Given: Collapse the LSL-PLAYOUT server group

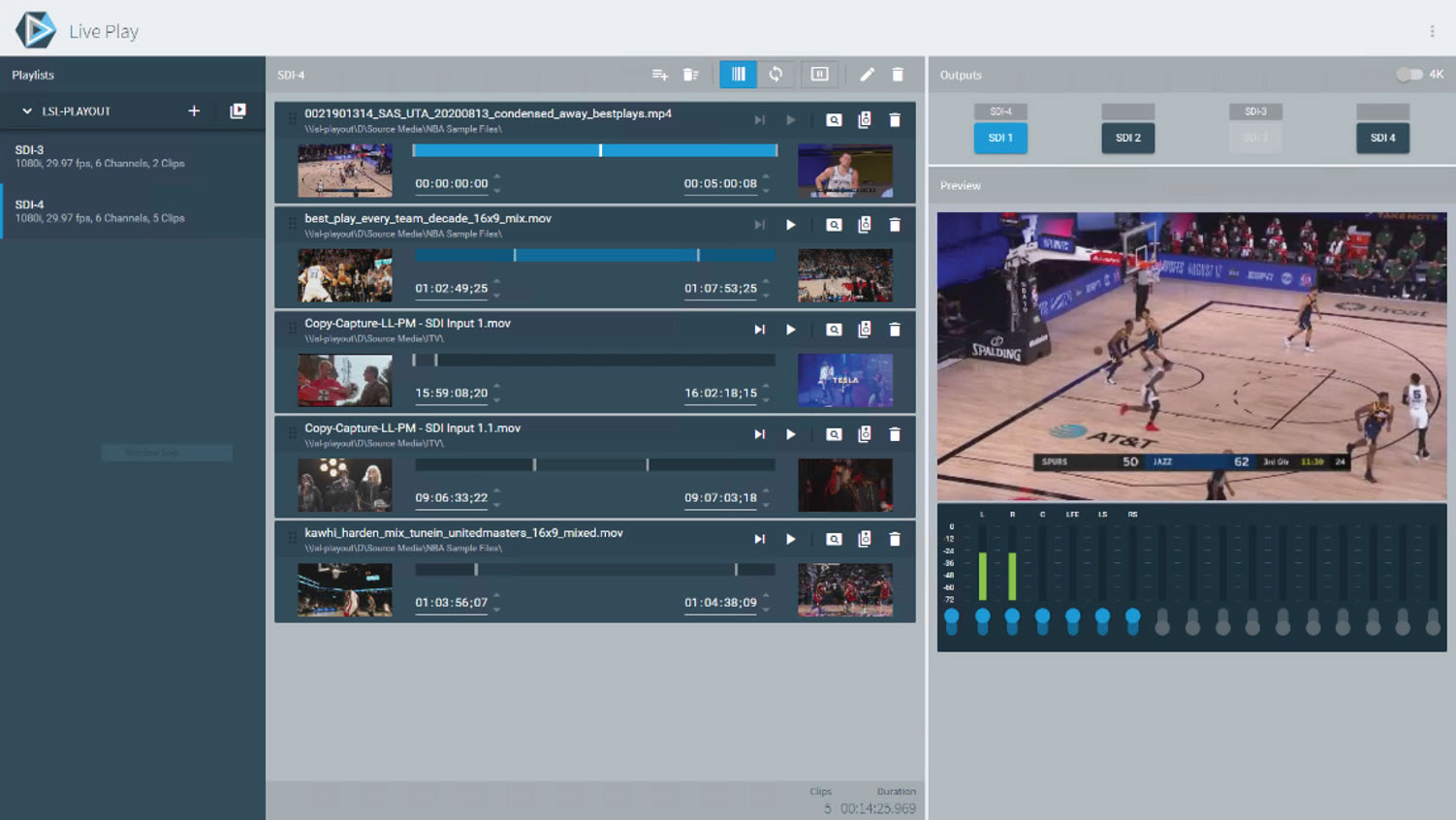Looking at the screenshot, I should pyautogui.click(x=27, y=111).
